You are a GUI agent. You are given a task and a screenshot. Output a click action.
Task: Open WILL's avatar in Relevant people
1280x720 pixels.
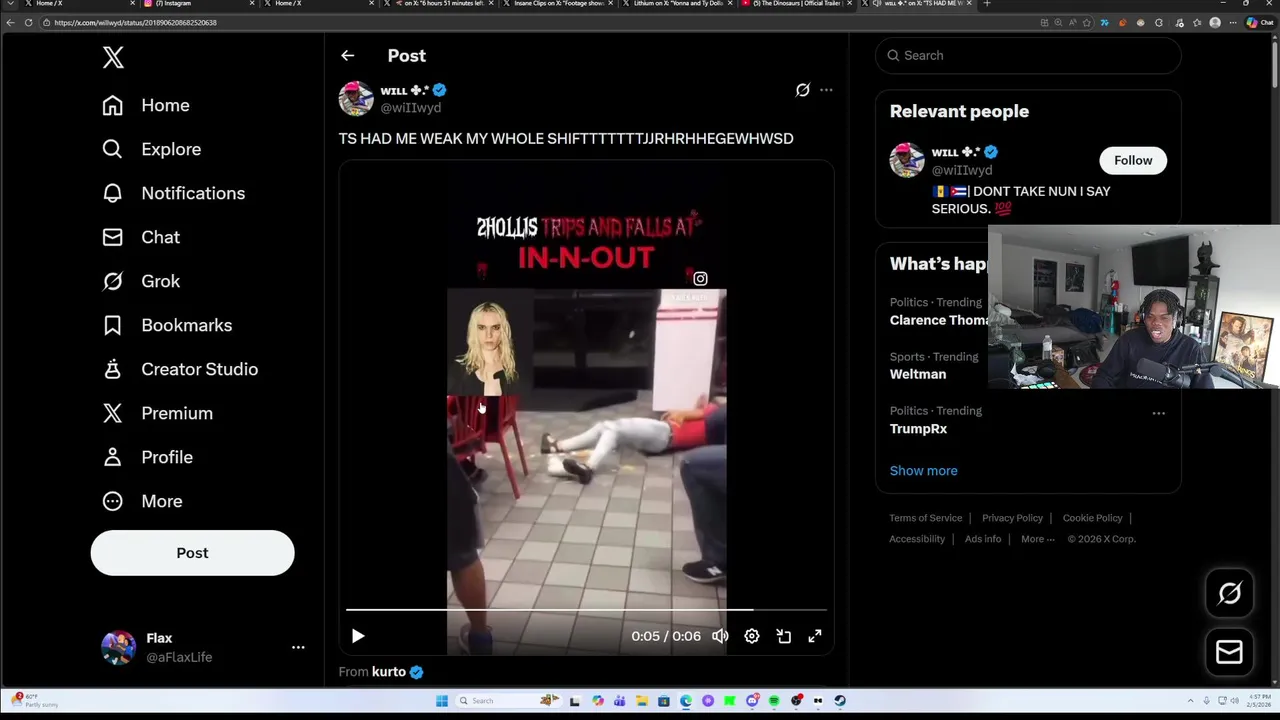click(x=907, y=161)
